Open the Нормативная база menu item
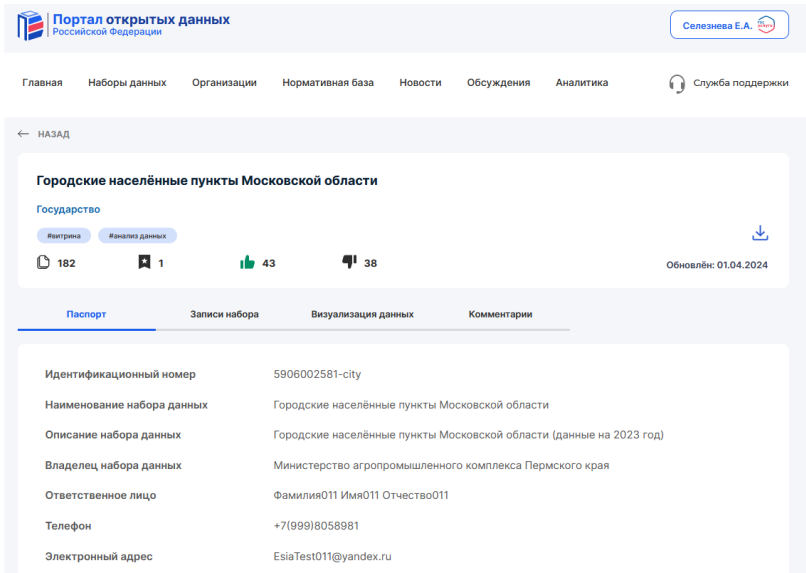Image resolution: width=806 pixels, height=573 pixels. tap(328, 83)
